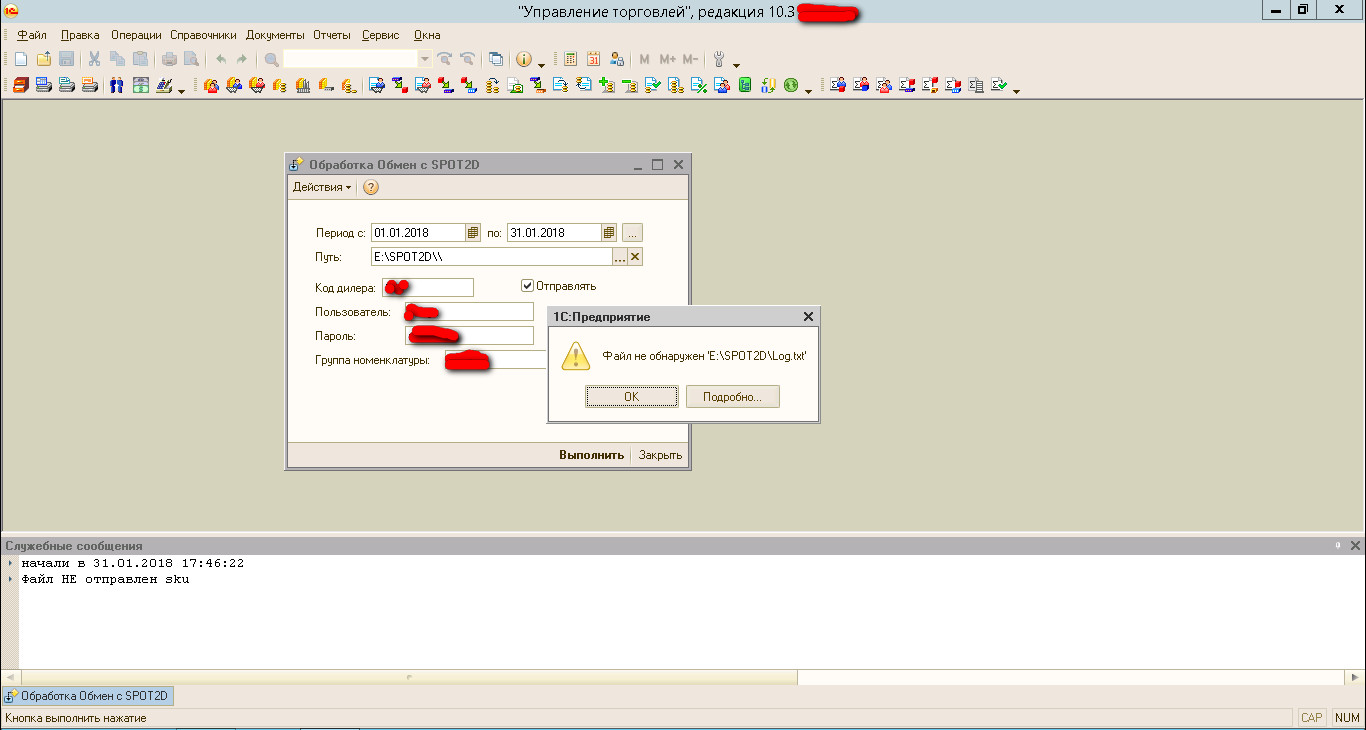Open the Calculator icon
This screenshot has height=730, width=1366.
click(x=570, y=59)
